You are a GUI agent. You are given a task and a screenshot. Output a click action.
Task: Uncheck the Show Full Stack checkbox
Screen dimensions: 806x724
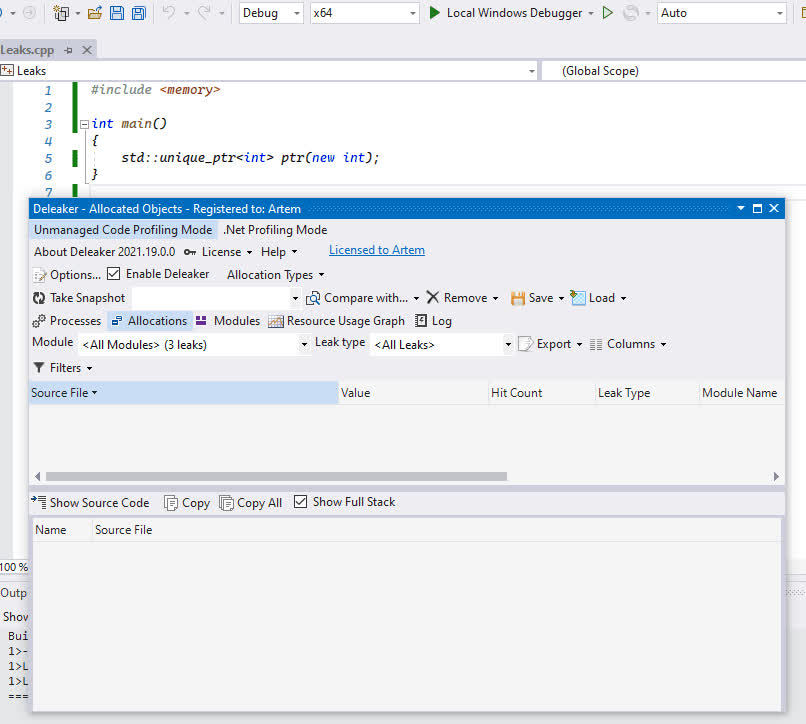(x=300, y=502)
